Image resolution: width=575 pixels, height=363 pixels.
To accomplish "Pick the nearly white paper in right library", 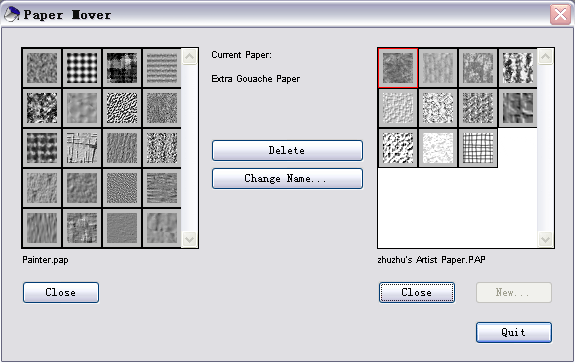I will click(x=438, y=148).
